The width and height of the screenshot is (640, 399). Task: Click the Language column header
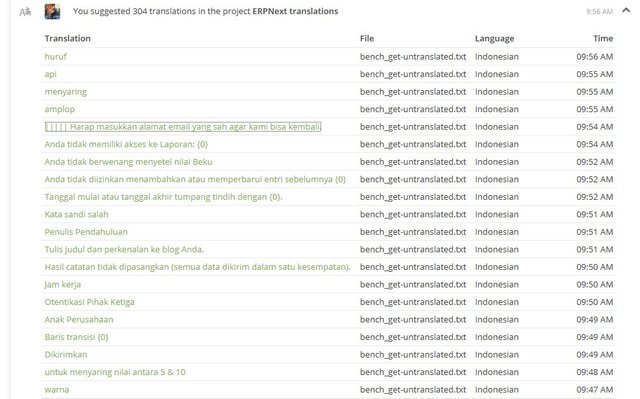(494, 39)
